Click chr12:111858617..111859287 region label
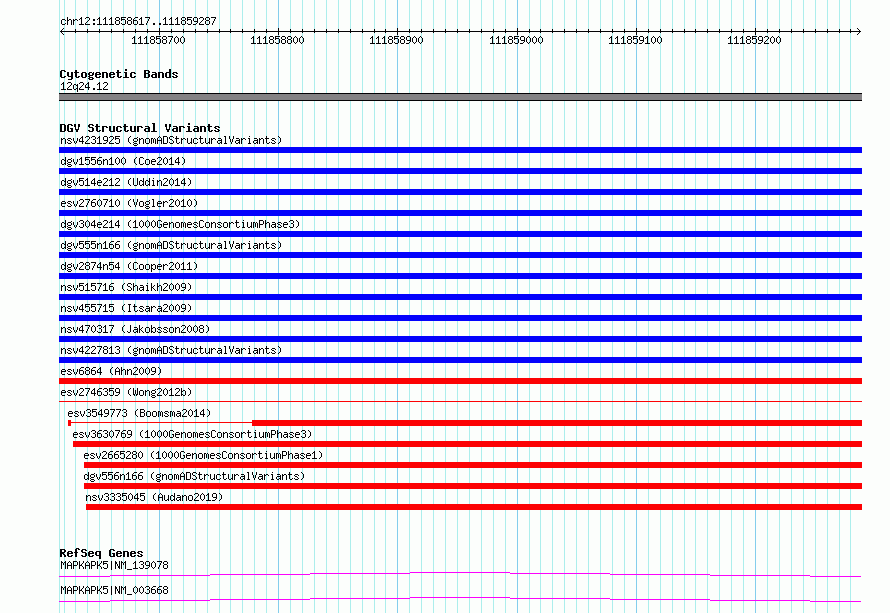This screenshot has width=890, height=613. tap(138, 21)
